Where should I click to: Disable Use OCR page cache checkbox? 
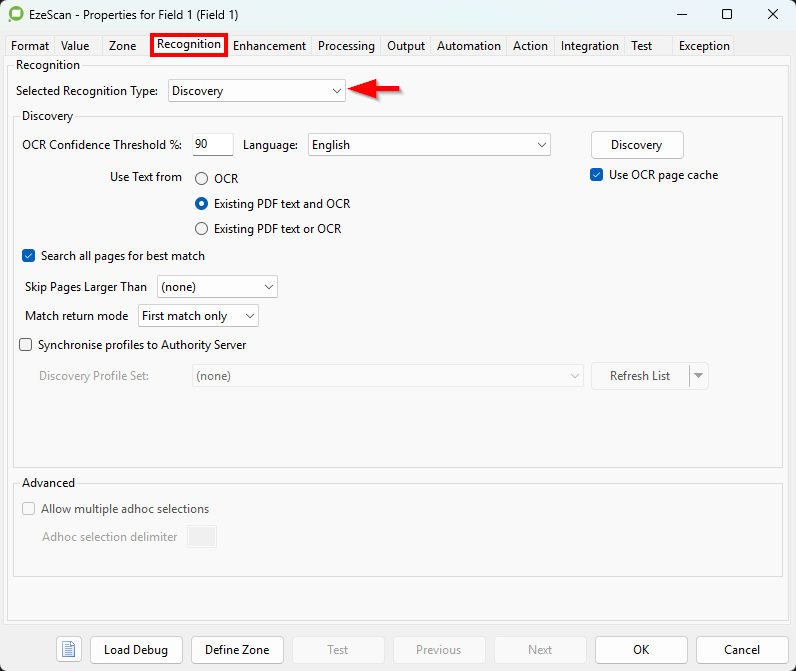coord(597,175)
